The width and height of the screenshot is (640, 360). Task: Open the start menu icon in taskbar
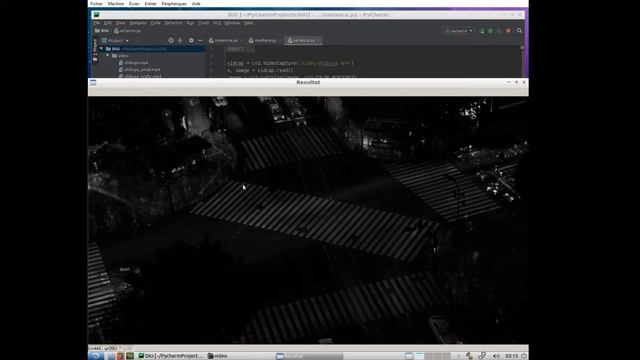tap(95, 356)
